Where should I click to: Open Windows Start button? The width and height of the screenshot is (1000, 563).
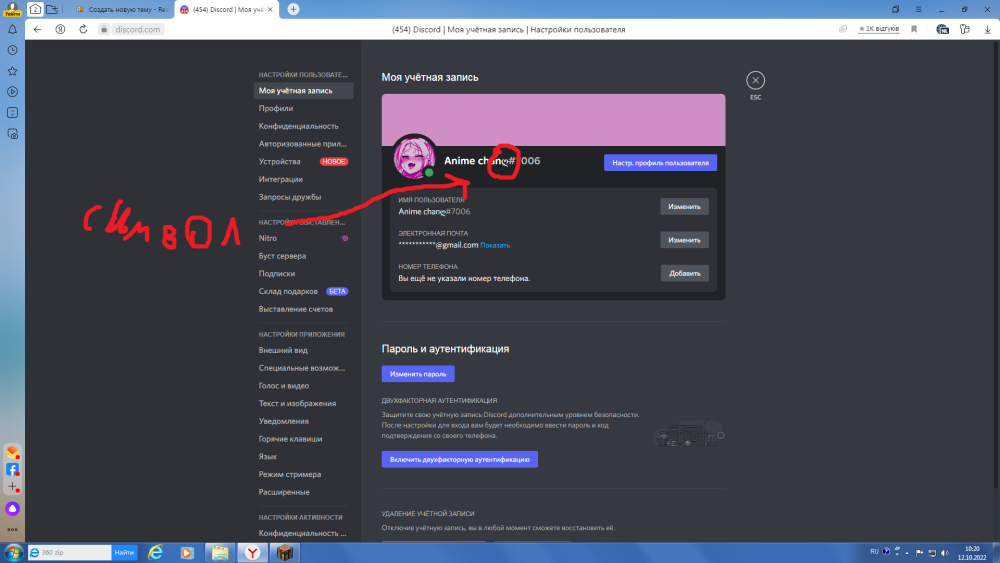[x=13, y=553]
